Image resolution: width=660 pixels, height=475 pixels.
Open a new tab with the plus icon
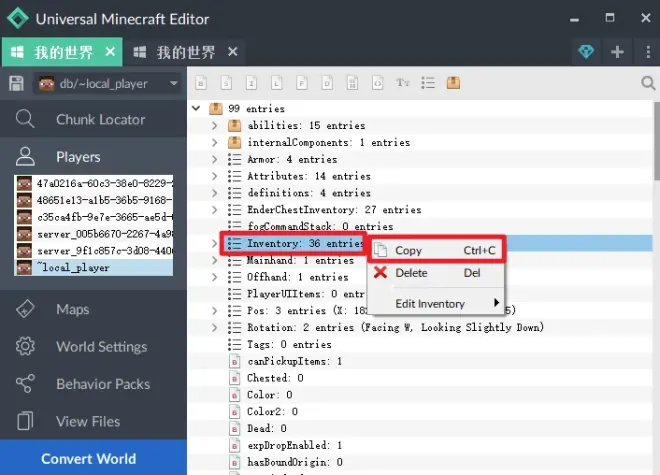click(x=617, y=52)
